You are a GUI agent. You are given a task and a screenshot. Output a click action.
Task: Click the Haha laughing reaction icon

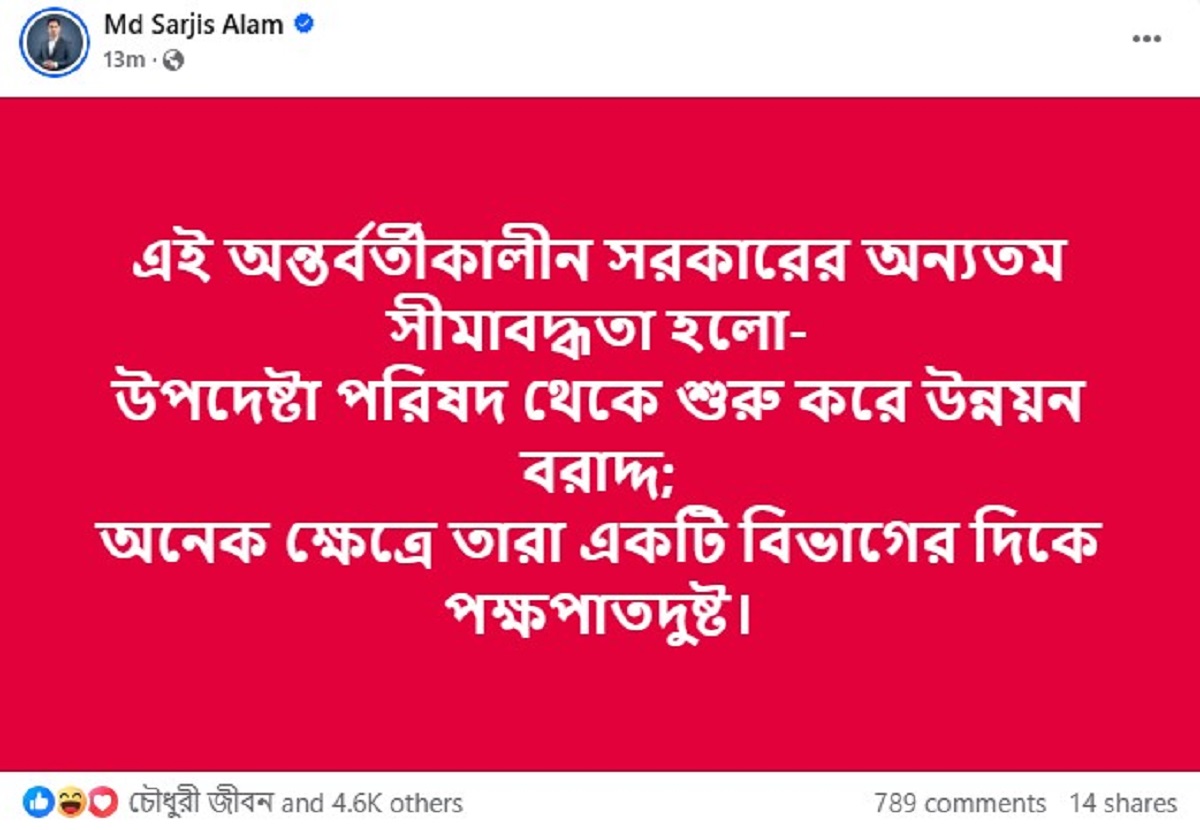pos(71,802)
